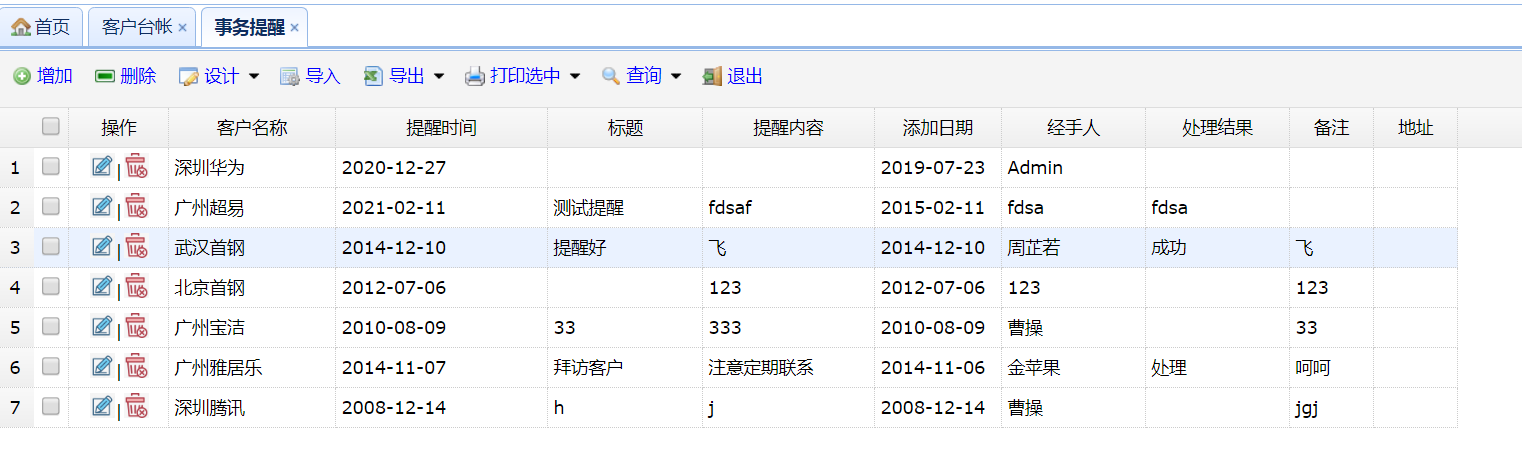This screenshot has width=1522, height=455.
Task: Open the 查询 dropdown arrow
Action: 676,77
